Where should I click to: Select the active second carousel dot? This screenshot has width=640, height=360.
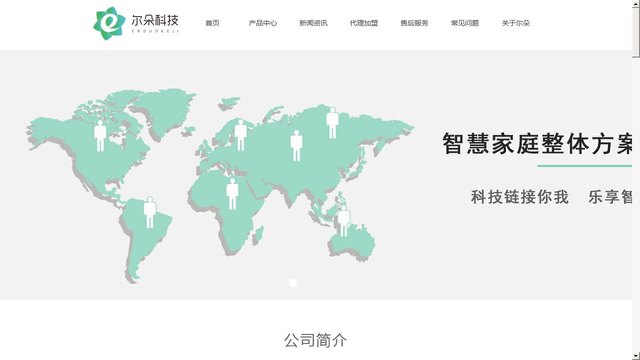click(x=293, y=282)
